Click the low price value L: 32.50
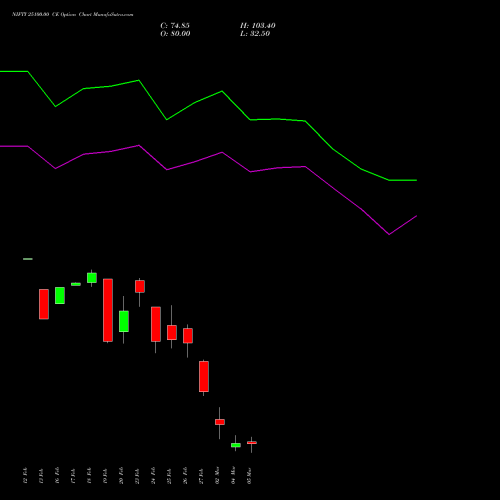Image resolution: width=500 pixels, height=500 pixels. (x=255, y=34)
